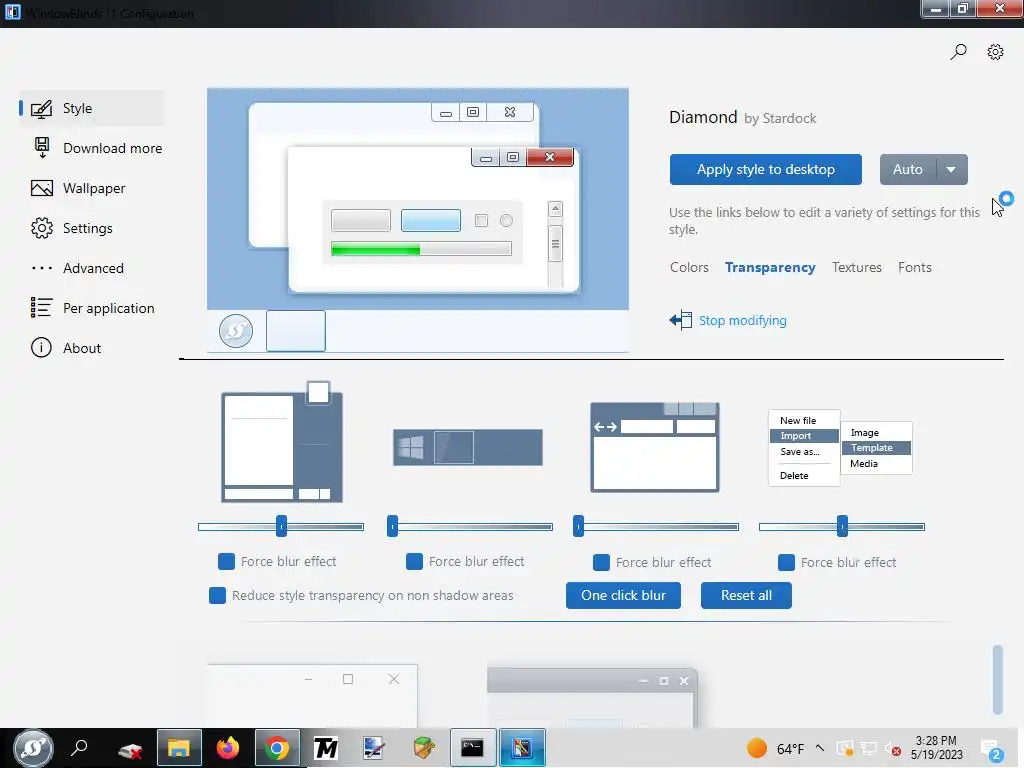Expand the Auto dropdown arrow
1024x768 pixels.
pos(952,170)
